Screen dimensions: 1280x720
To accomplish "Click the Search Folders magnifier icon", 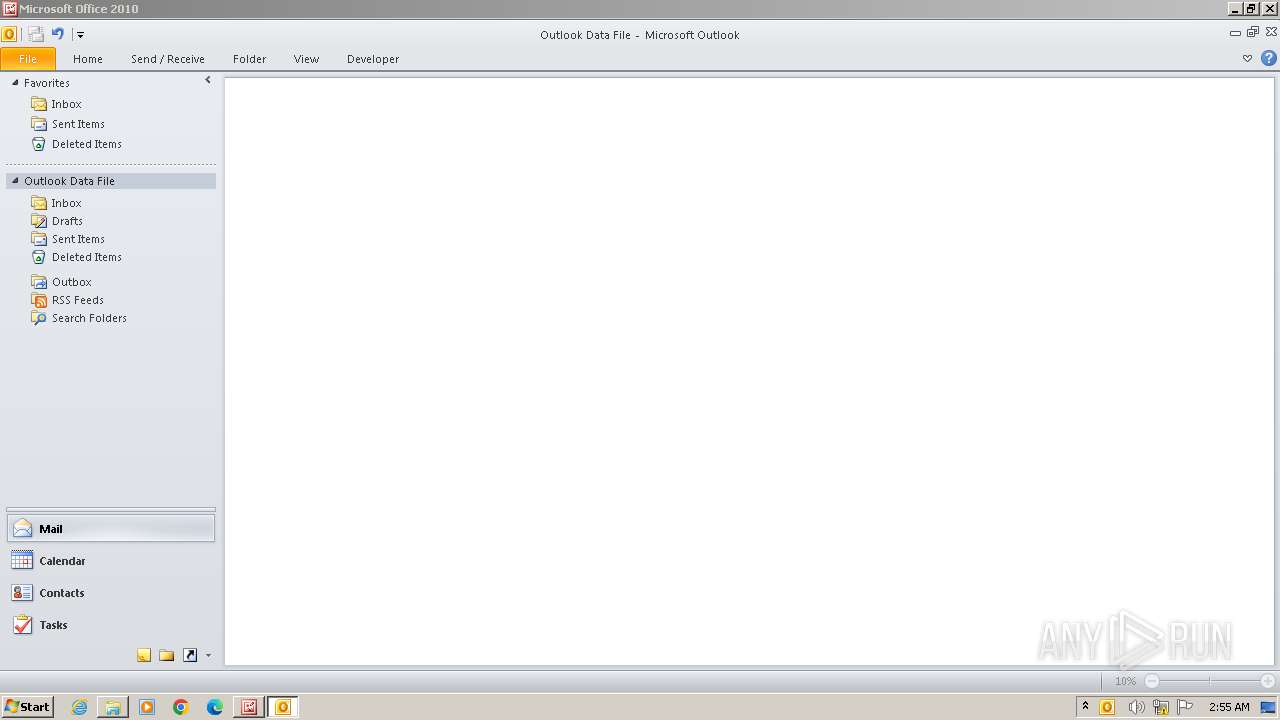I will click(39, 318).
